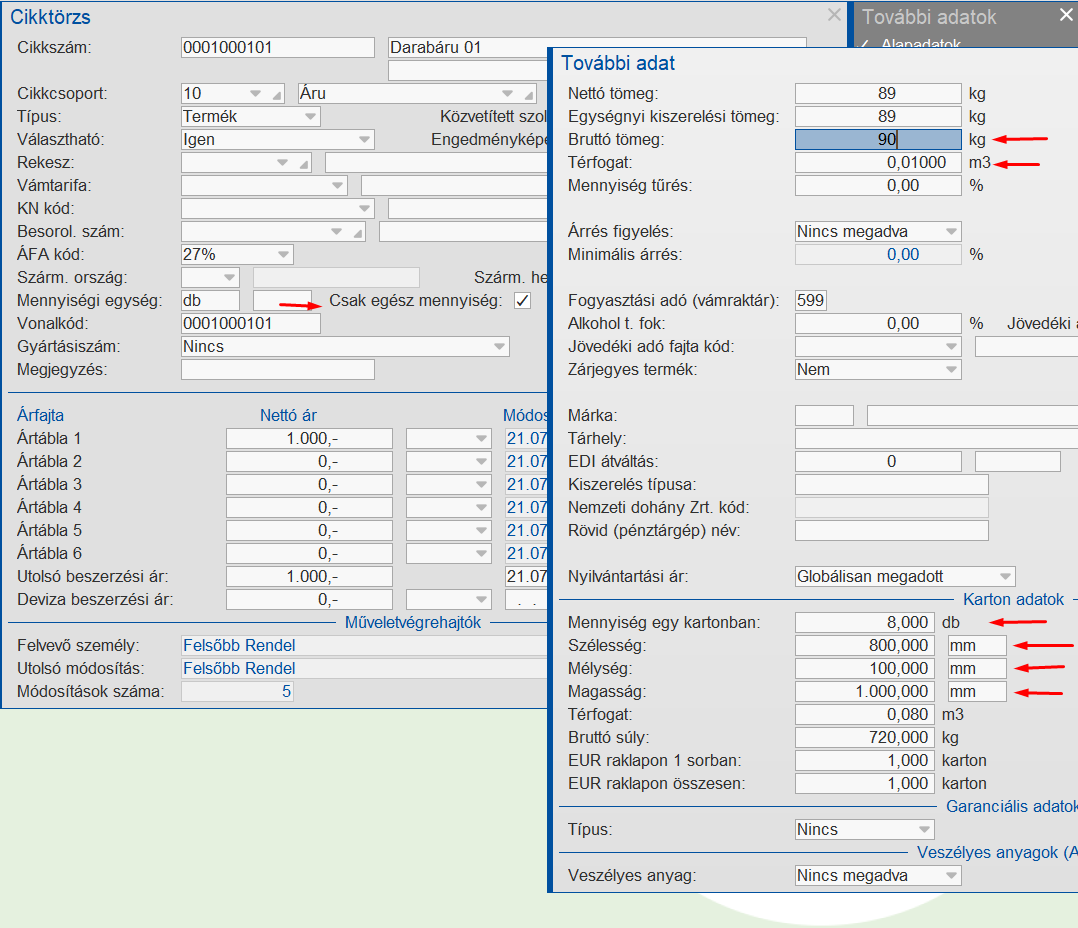Open the Árrés figyelés dropdown
The image size is (1078, 928).
pos(950,232)
